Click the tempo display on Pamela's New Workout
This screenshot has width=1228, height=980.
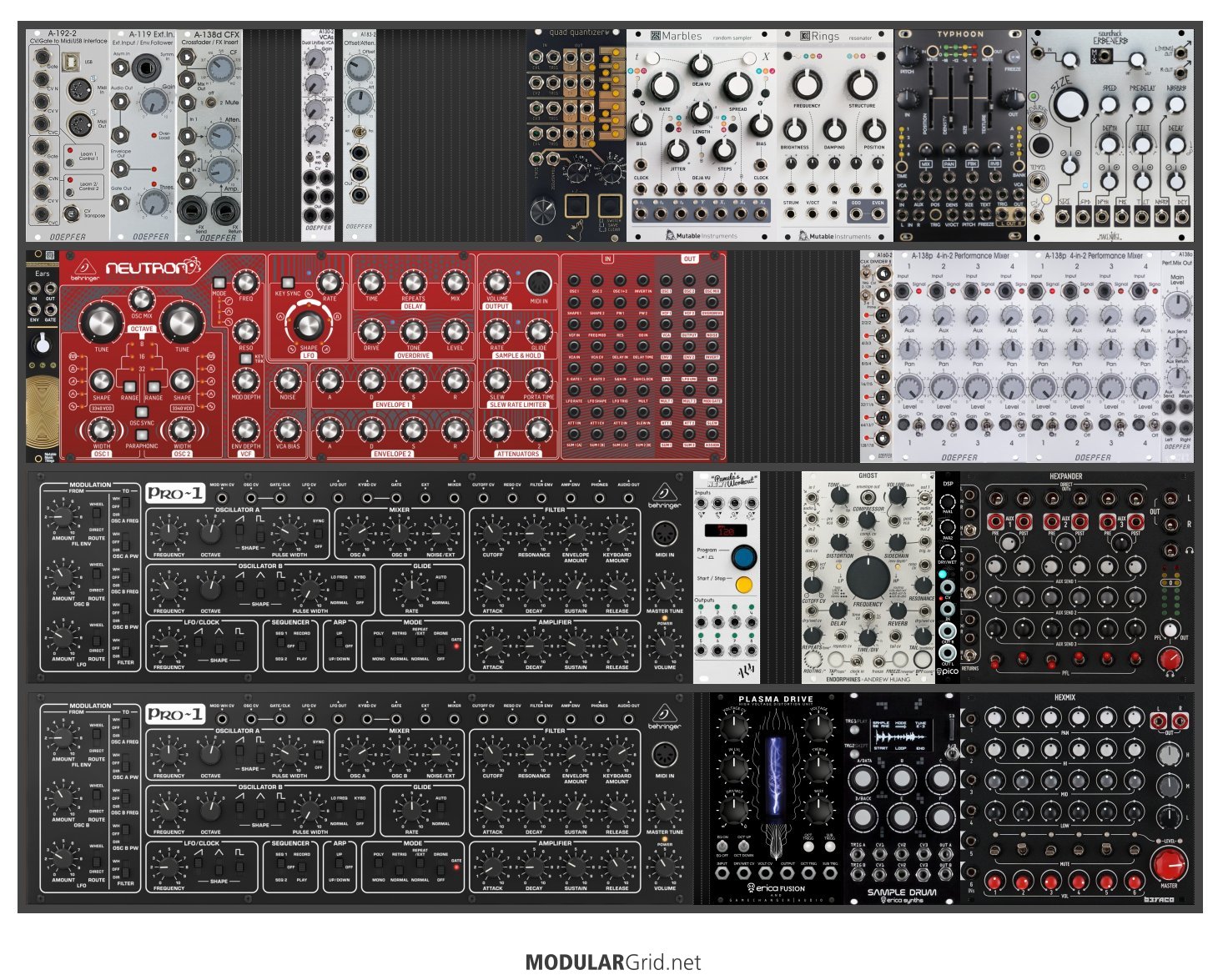[x=727, y=530]
